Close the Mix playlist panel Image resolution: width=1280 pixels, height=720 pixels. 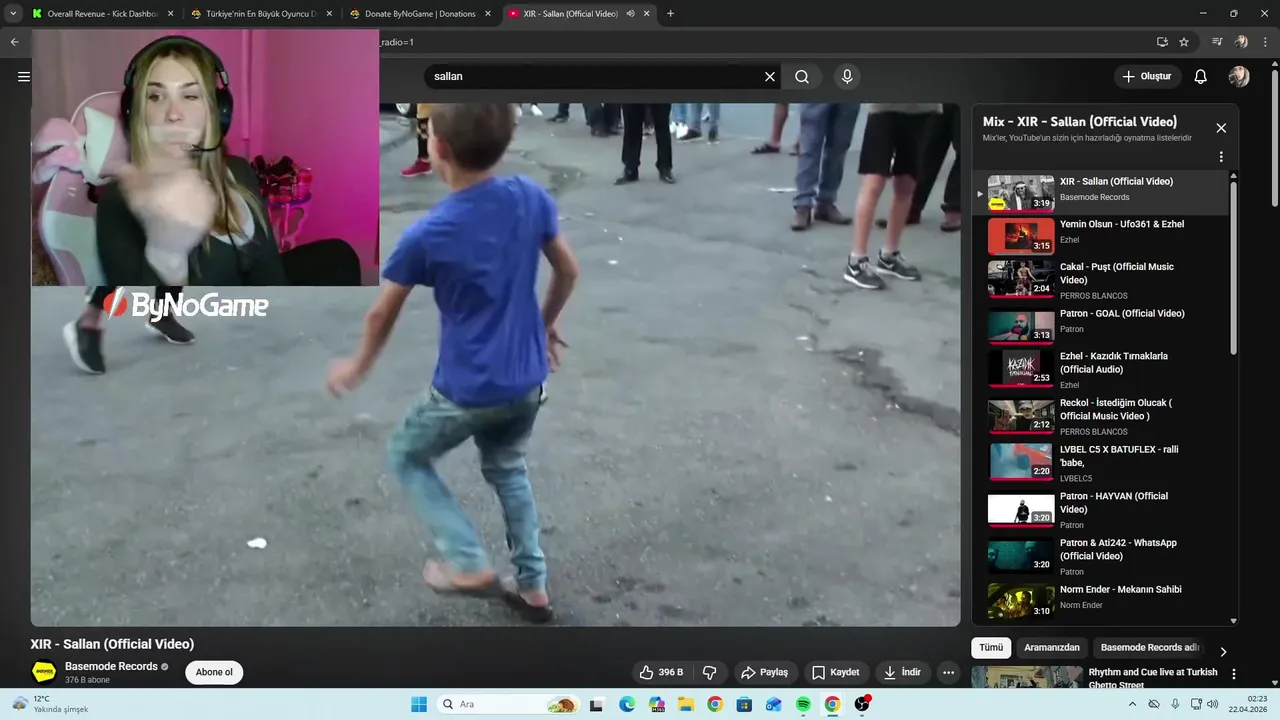(1221, 128)
